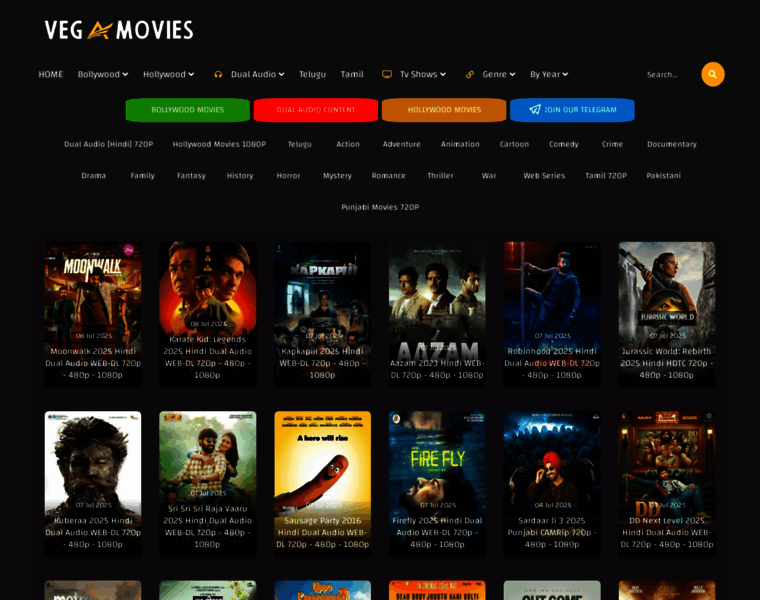Open the Kapkapiii 2025 movie poster
Viewport: 760px width, 600px height.
click(x=322, y=314)
